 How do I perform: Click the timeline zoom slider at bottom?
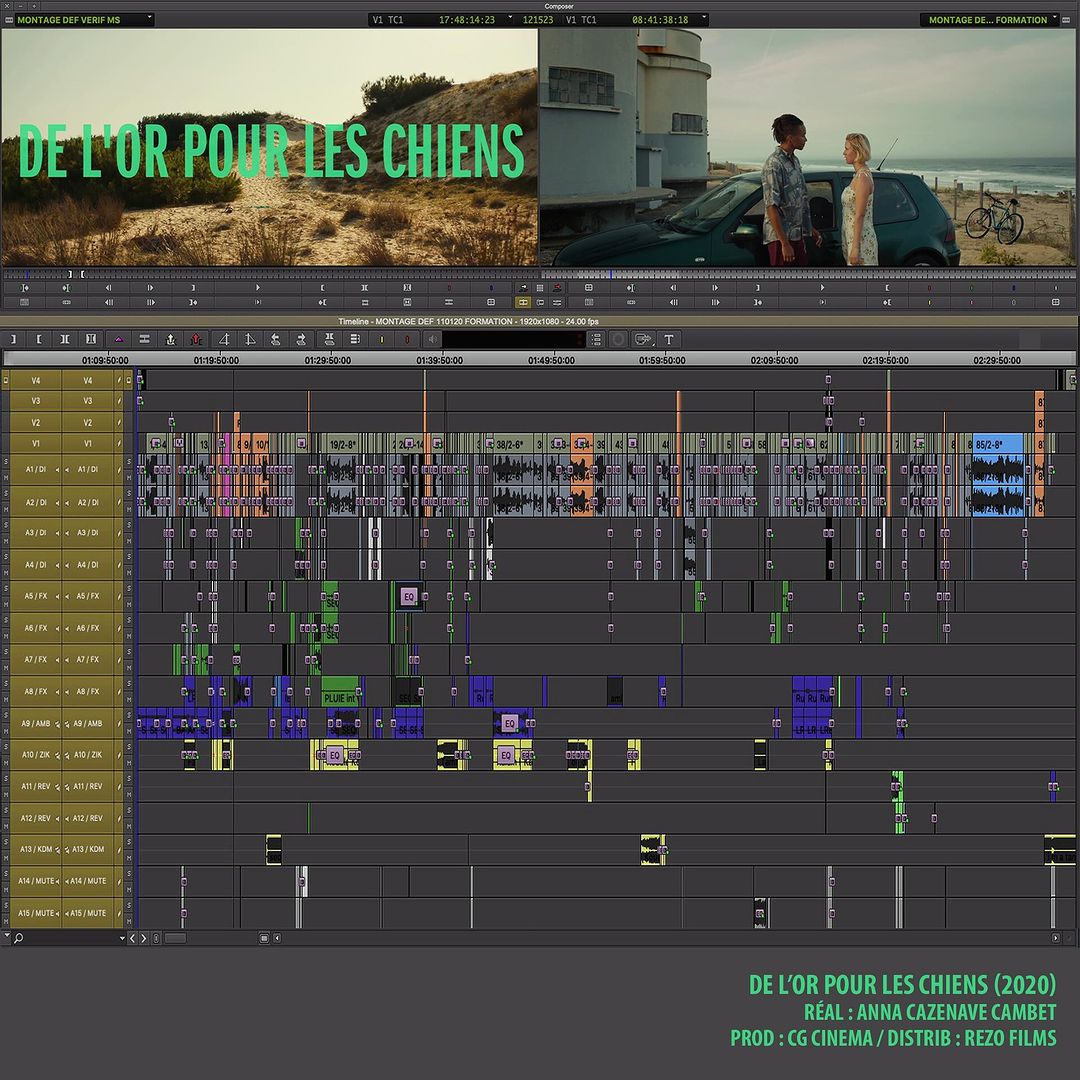(x=175, y=938)
